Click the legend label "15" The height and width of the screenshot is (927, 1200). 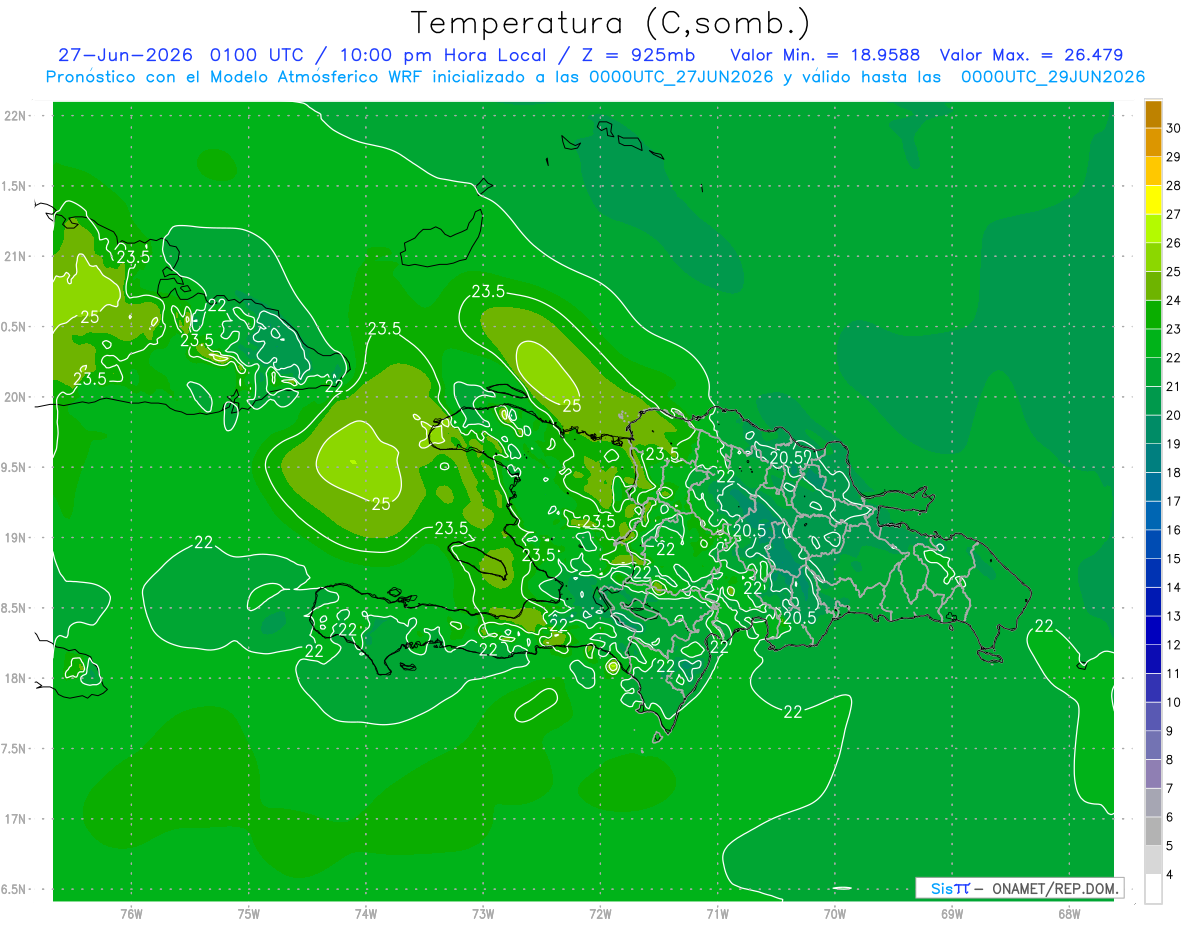click(1174, 559)
